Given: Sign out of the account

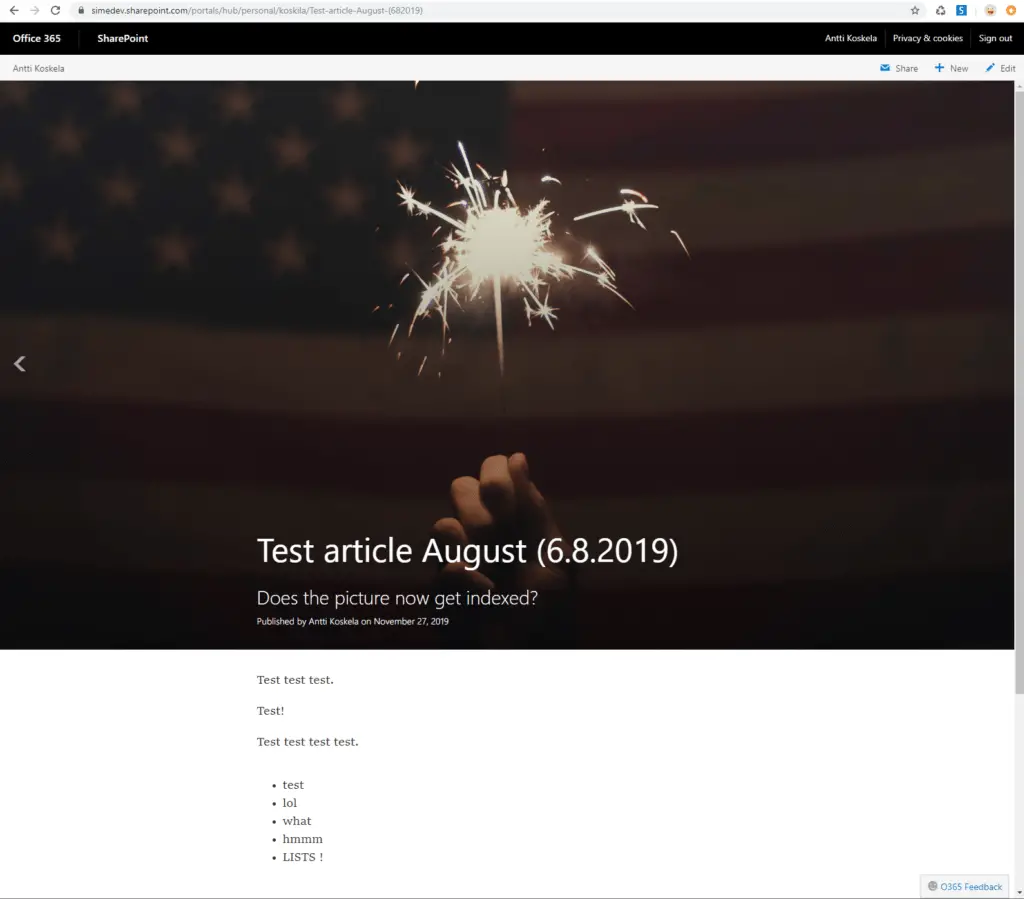Looking at the screenshot, I should click(x=995, y=38).
